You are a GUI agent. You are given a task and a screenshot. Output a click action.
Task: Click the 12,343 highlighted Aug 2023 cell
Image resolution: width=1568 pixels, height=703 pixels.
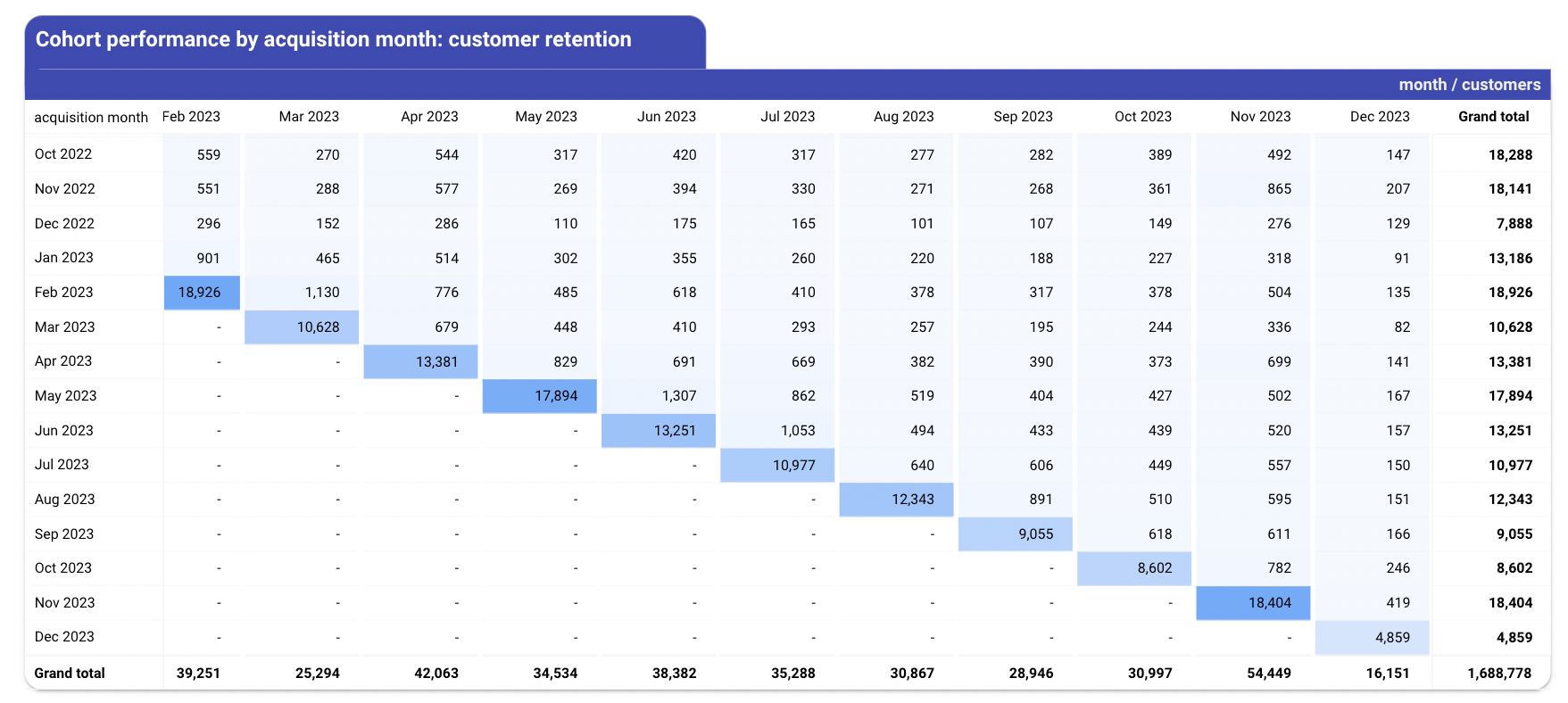click(896, 500)
